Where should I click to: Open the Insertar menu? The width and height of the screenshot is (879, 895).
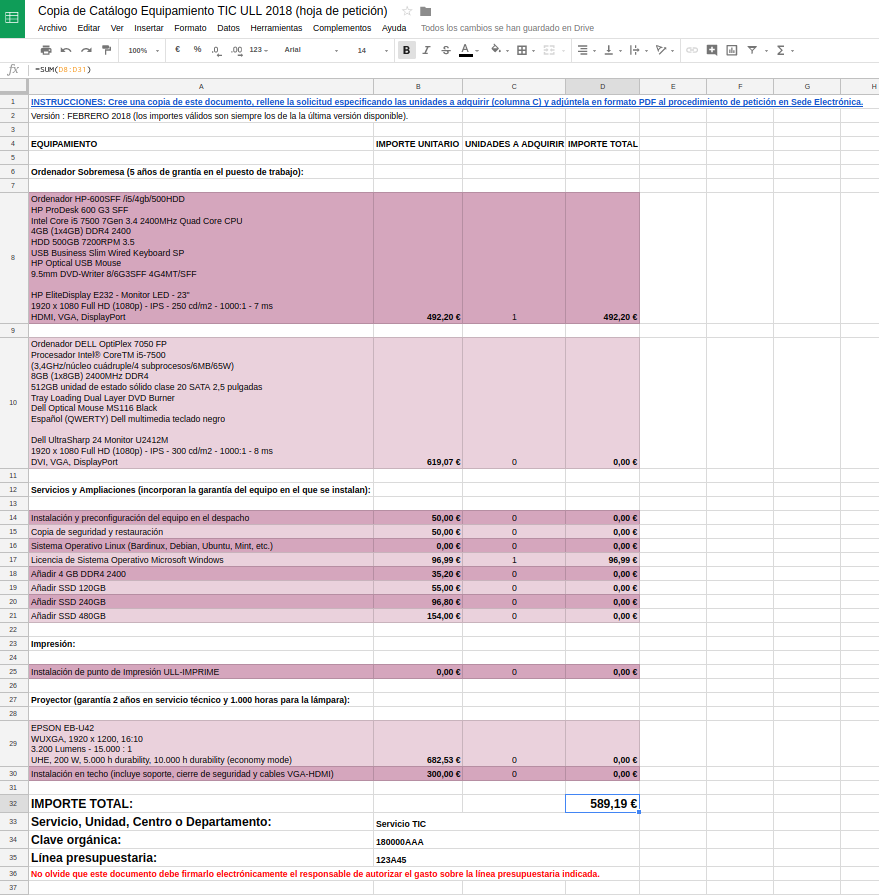click(x=149, y=28)
